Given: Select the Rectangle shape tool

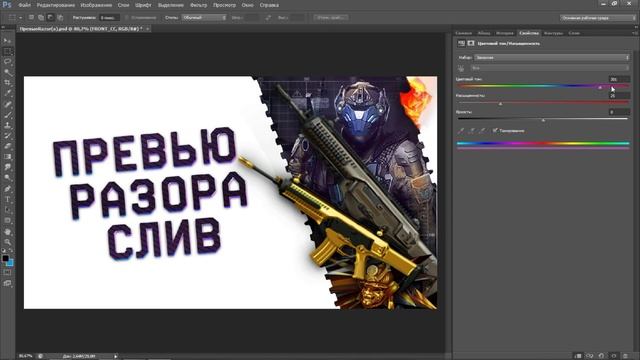Looking at the screenshot, I should tap(7, 221).
